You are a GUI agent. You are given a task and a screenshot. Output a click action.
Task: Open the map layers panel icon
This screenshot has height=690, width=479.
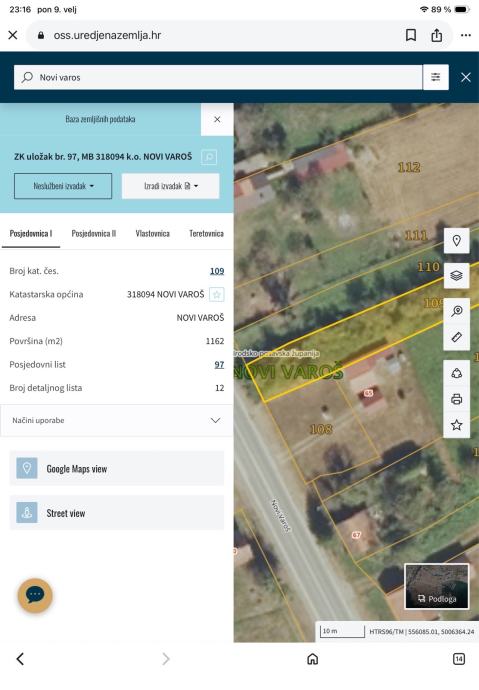[x=457, y=276]
